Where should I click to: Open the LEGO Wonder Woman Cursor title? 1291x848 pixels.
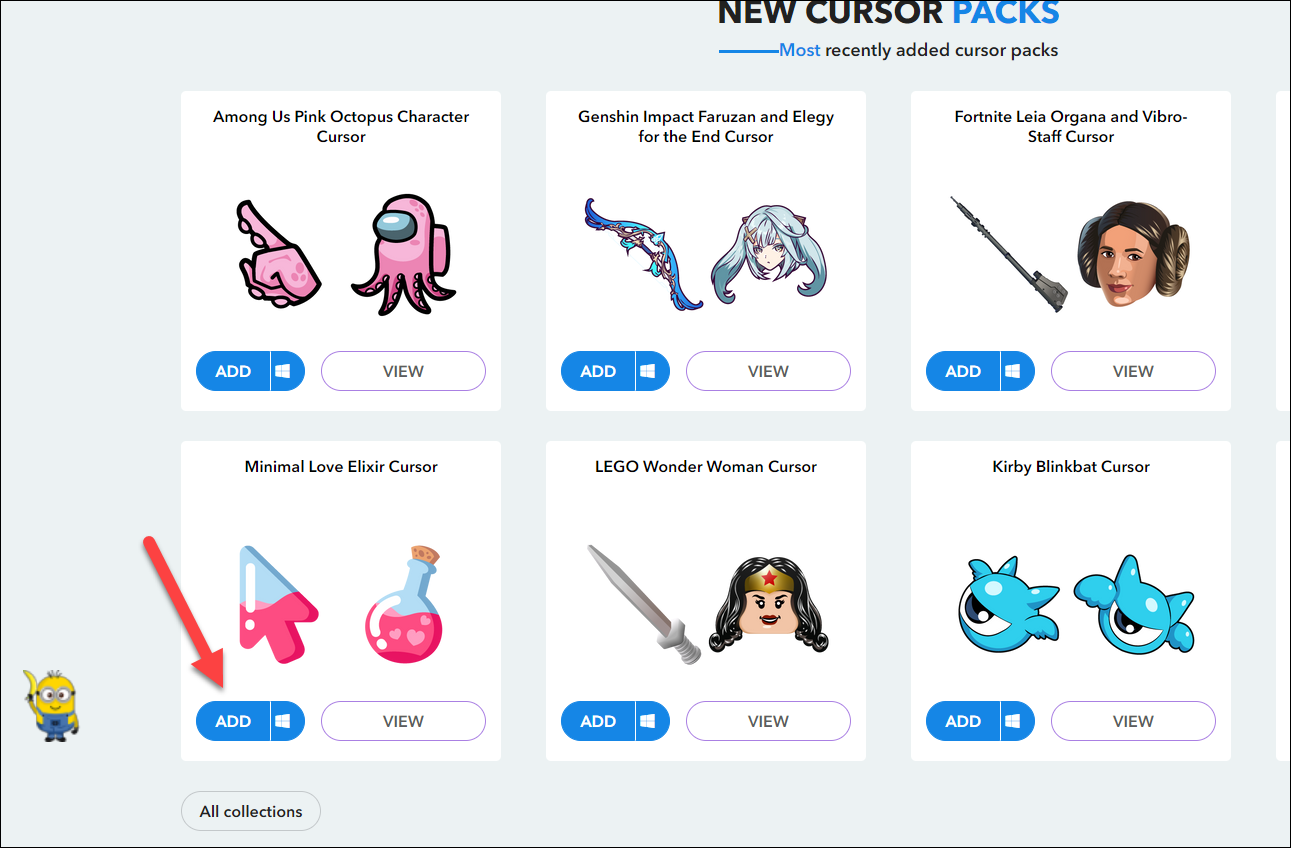(706, 467)
